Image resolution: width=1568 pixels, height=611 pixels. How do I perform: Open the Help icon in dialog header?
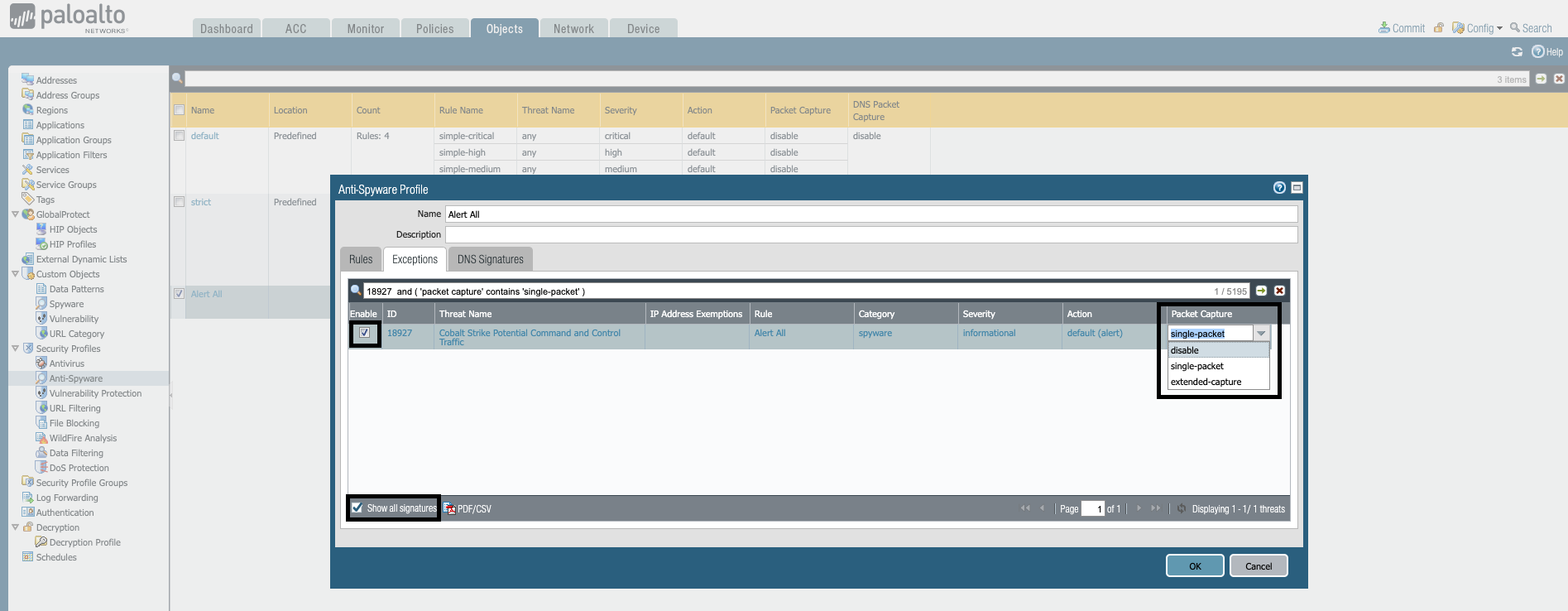(1279, 188)
